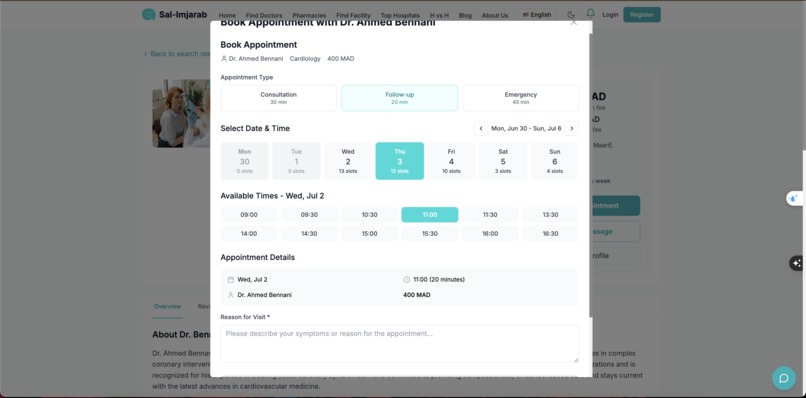Click Back to search results link
The height and width of the screenshot is (398, 806).
[176, 54]
